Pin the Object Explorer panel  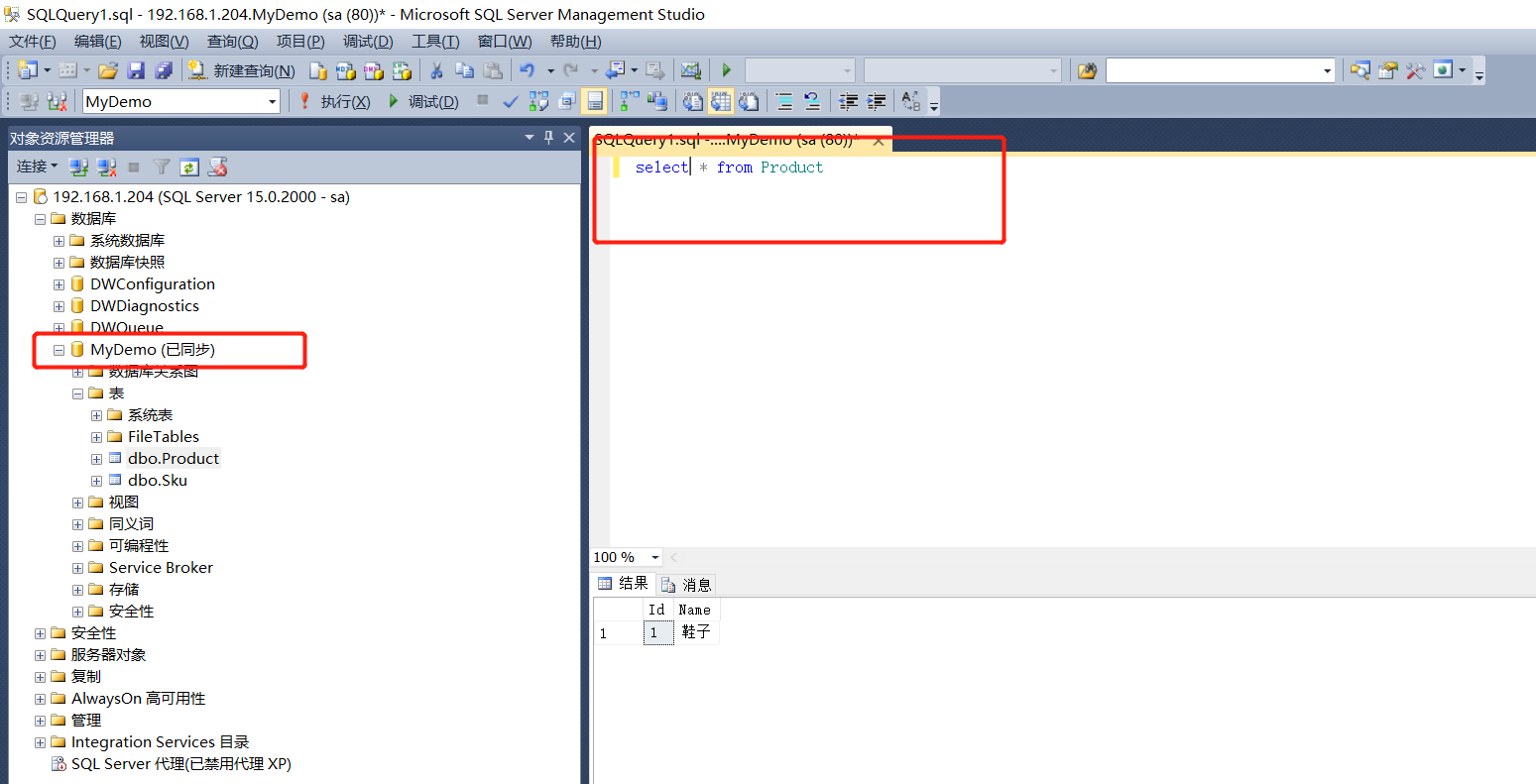(x=548, y=138)
